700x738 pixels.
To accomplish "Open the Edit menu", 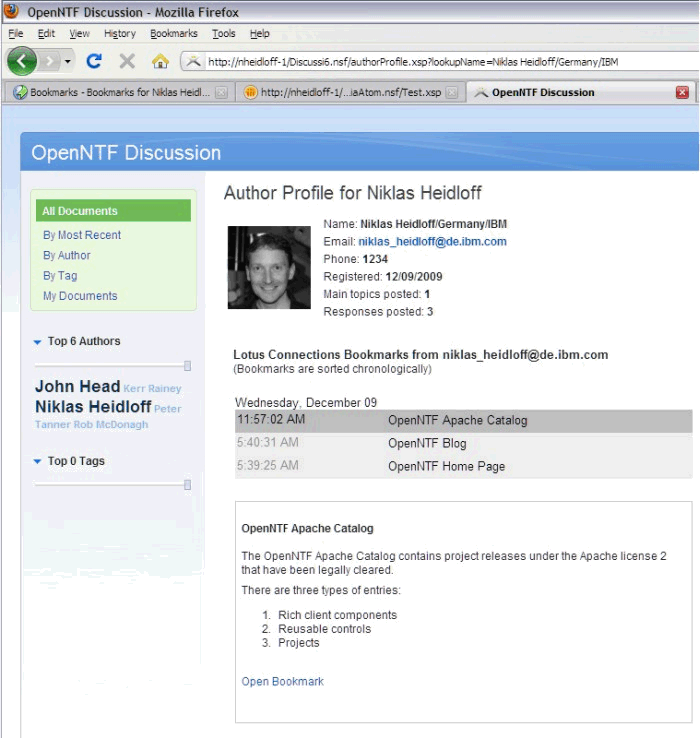I will click(x=46, y=33).
